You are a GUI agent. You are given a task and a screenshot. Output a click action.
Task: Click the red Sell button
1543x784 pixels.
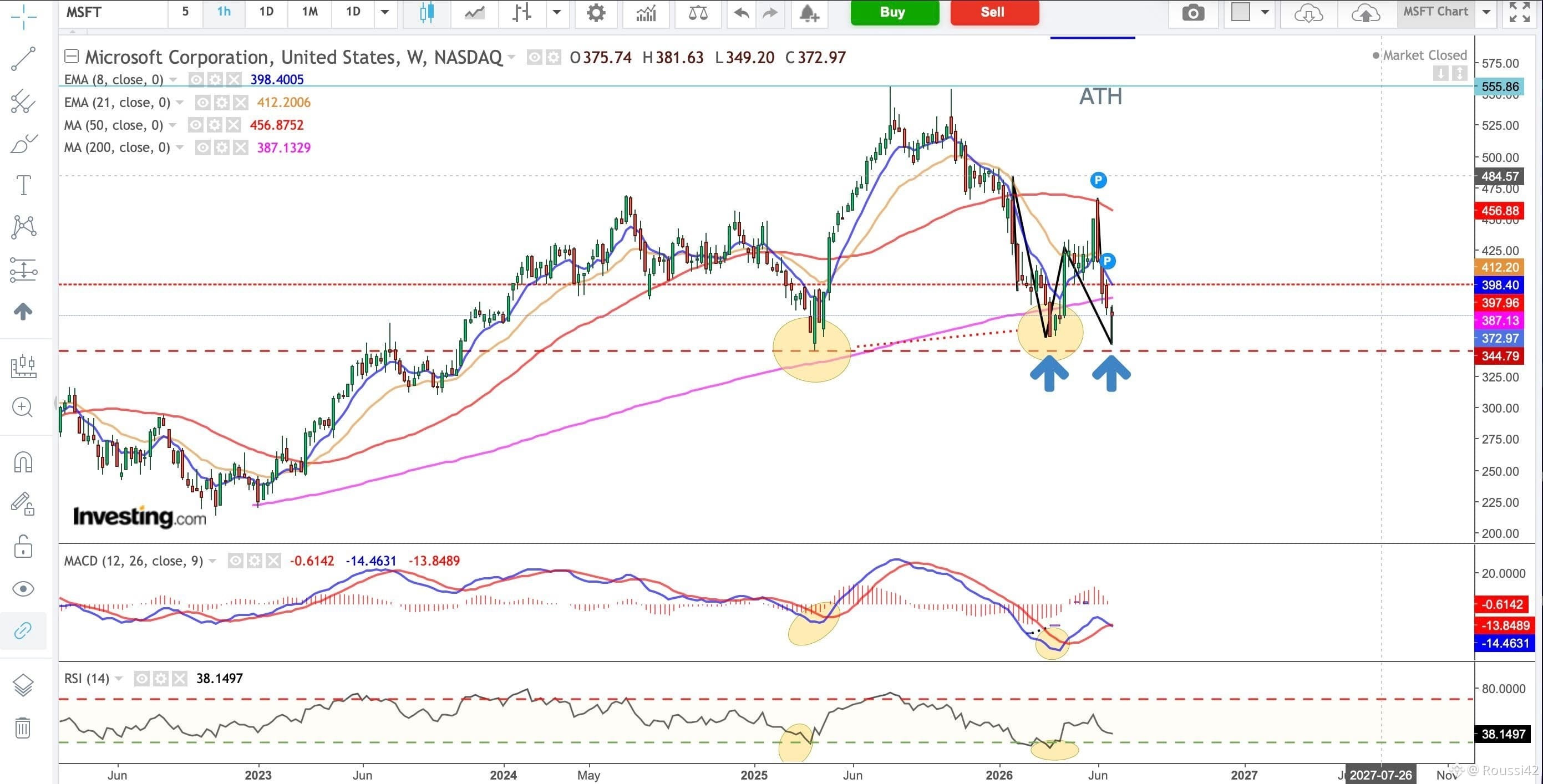(x=994, y=12)
